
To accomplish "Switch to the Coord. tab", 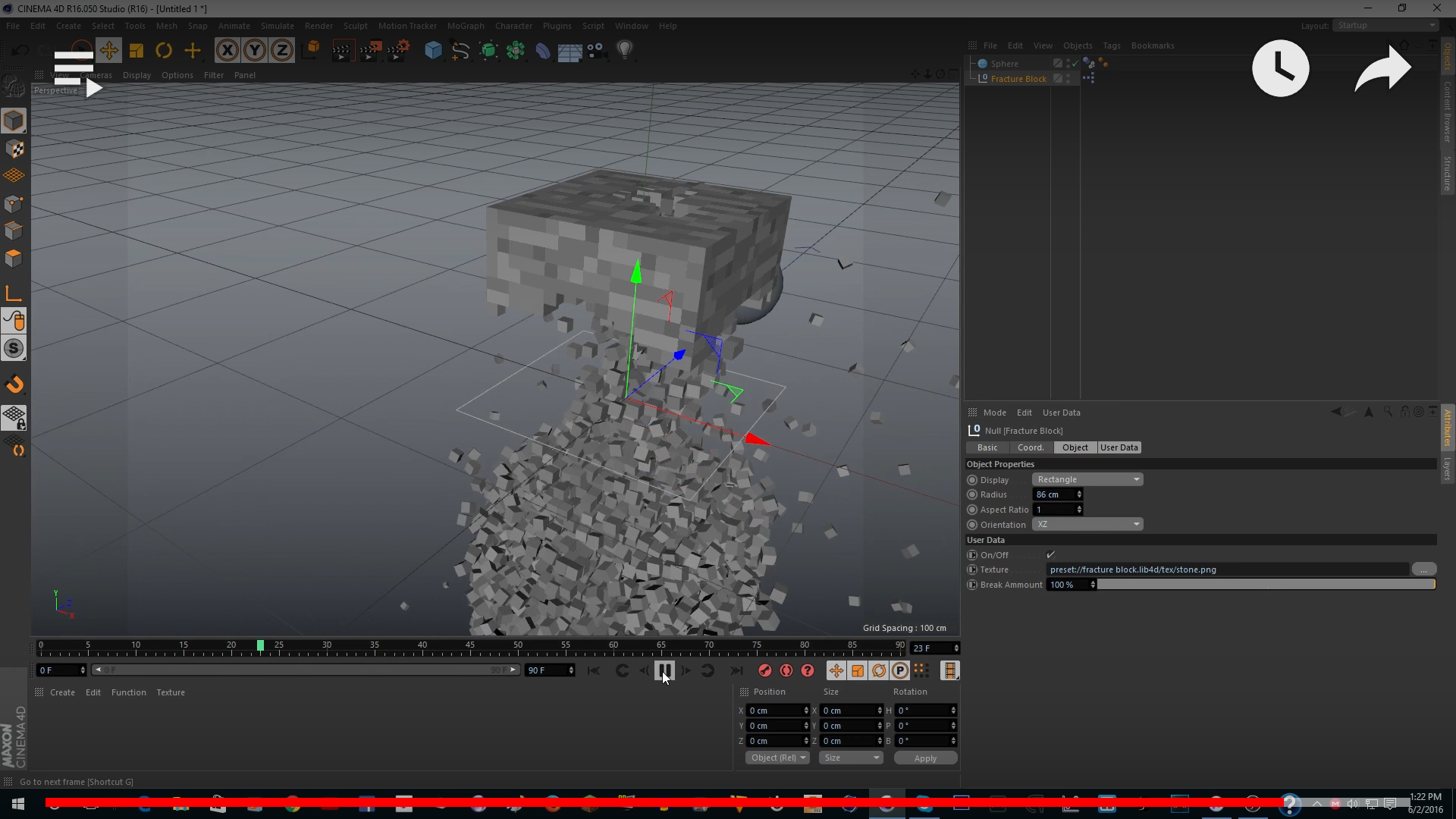I will (x=1030, y=447).
